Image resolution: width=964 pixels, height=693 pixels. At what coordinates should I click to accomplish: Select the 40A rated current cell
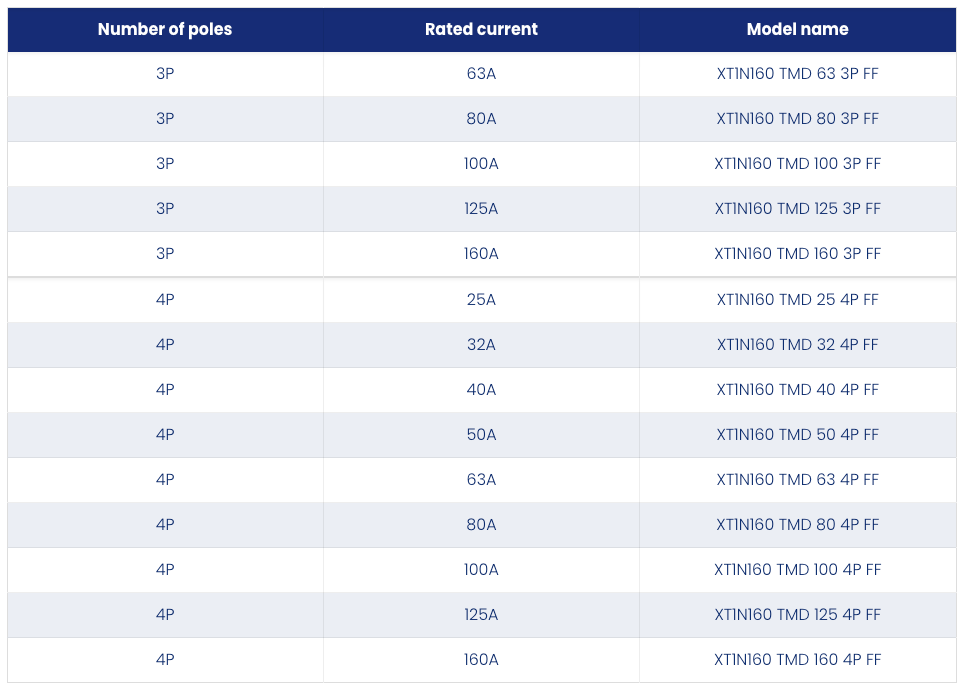tap(481, 389)
